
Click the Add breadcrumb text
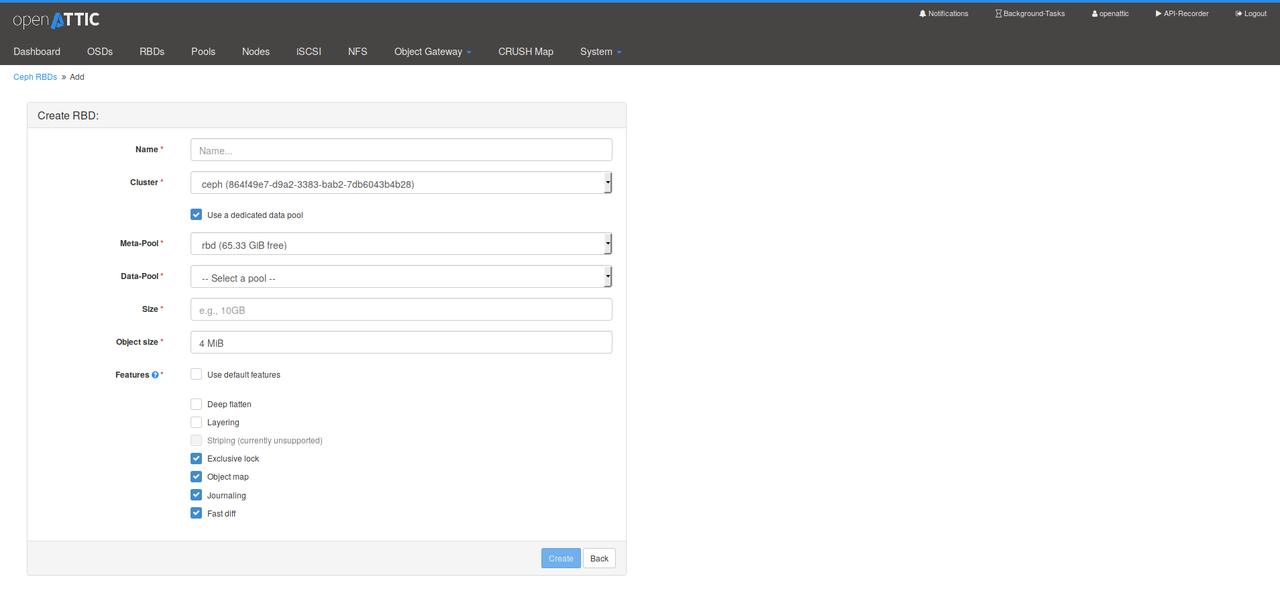tap(77, 77)
